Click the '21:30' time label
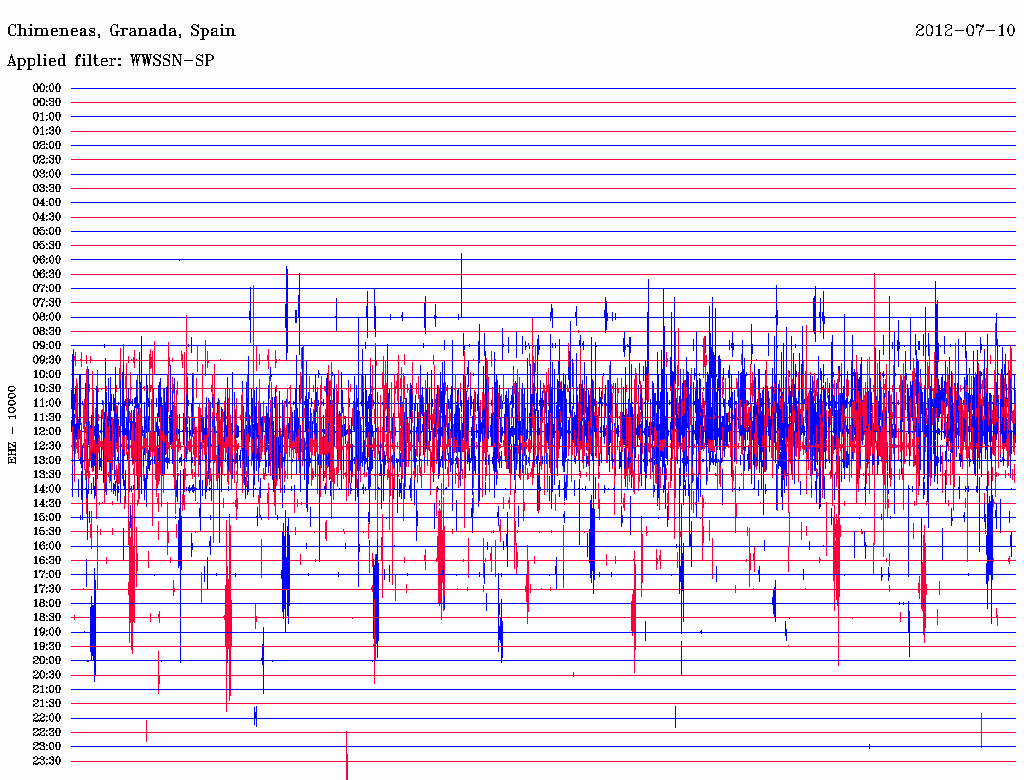Screen dimensions: 1024x780 tap(46, 704)
